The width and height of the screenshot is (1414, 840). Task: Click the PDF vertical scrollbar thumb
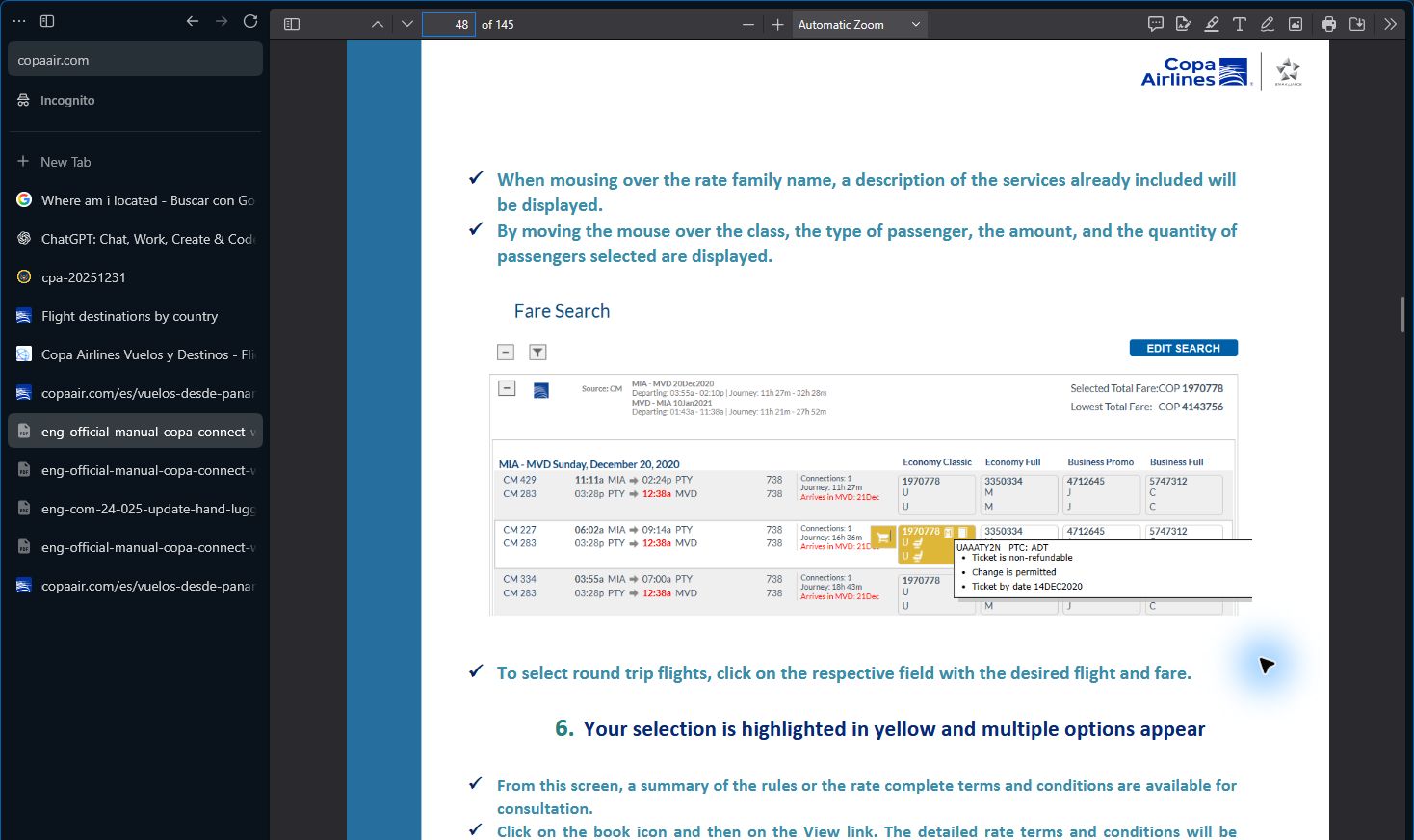point(1402,314)
